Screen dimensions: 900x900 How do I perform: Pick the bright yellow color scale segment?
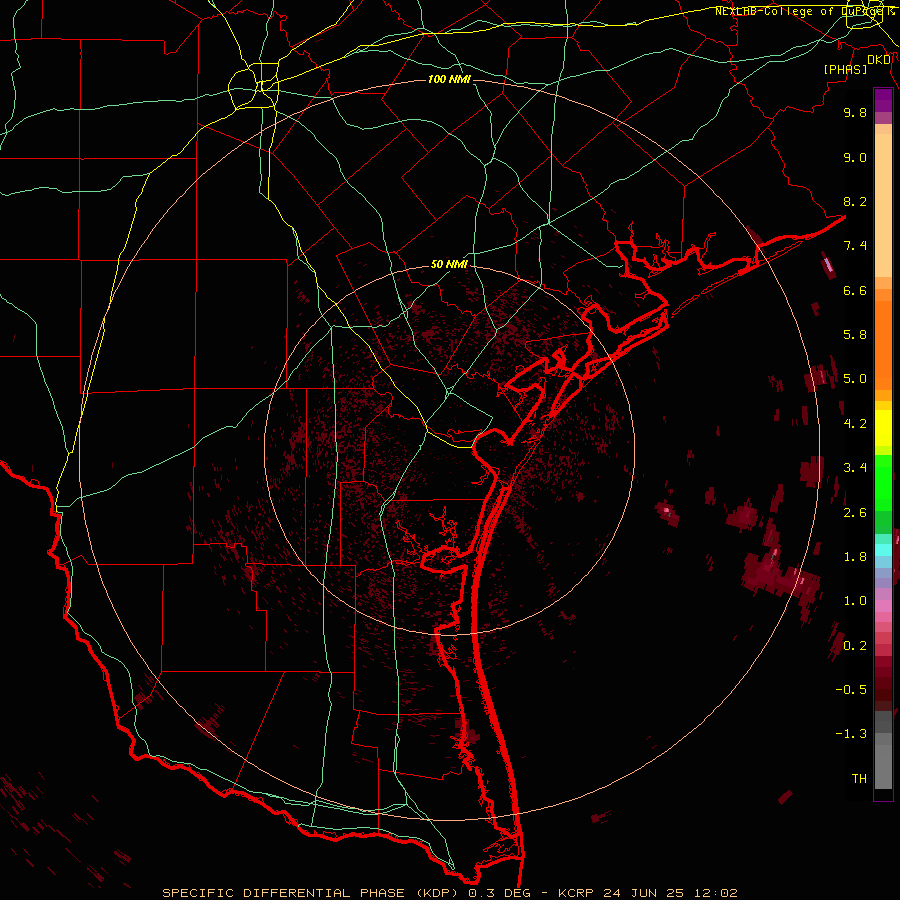coord(883,428)
